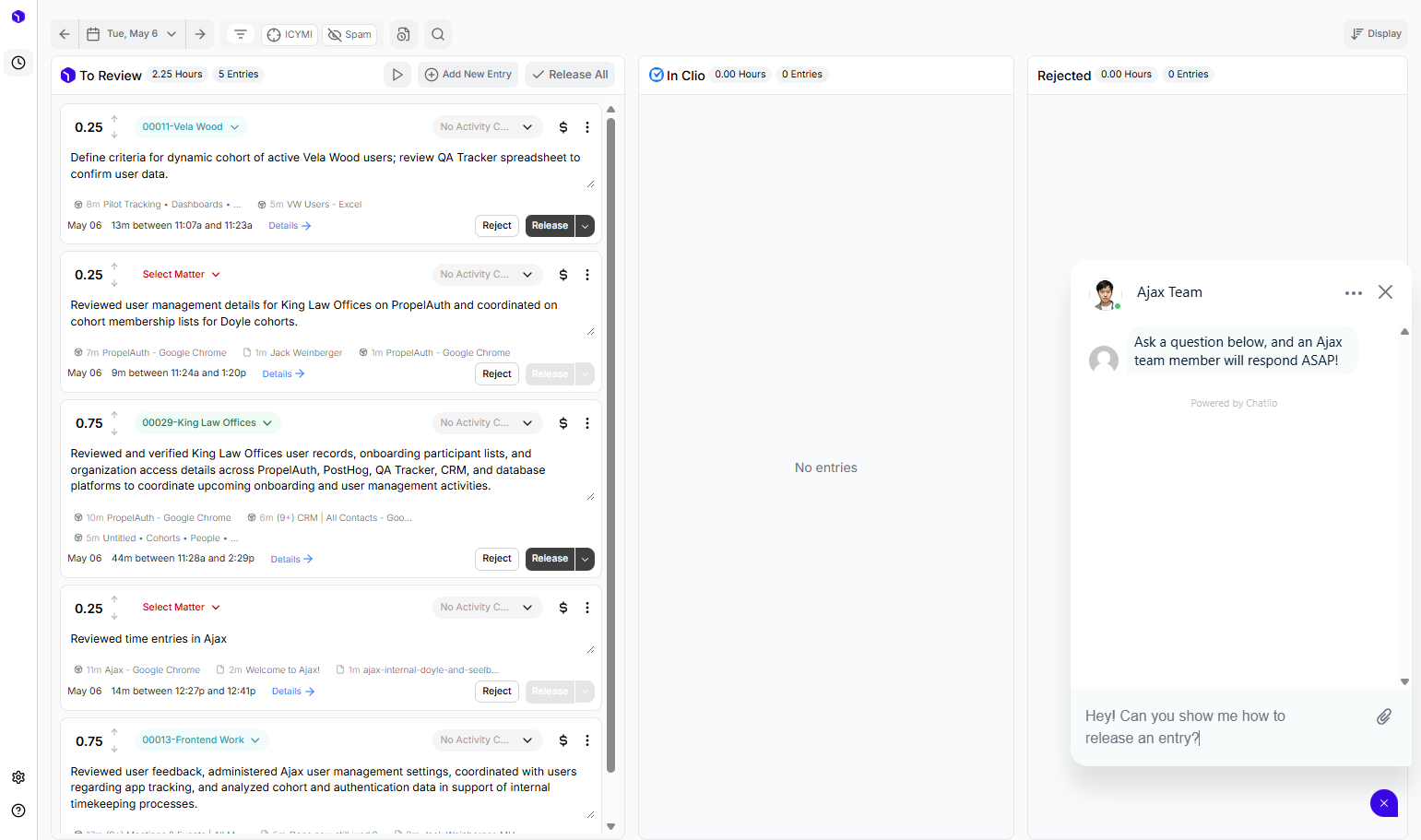
Task: Click the Powered by Chatlio link
Action: point(1234,404)
